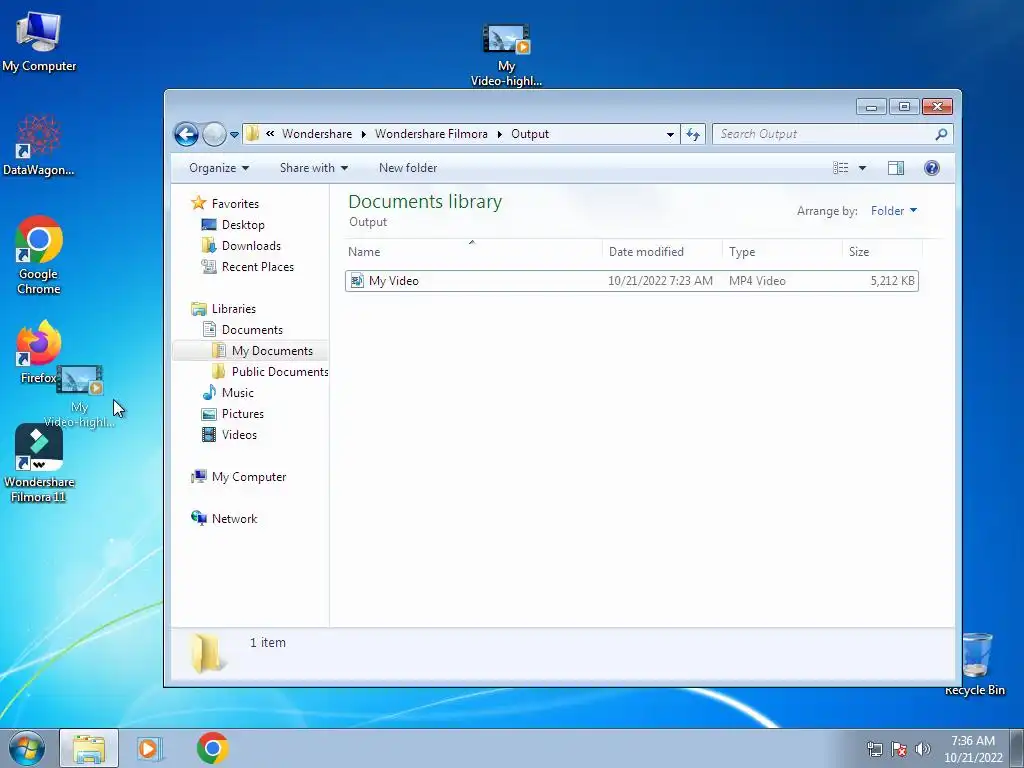Open Arrange by Folder dropdown
Image resolution: width=1024 pixels, height=768 pixels.
point(894,210)
